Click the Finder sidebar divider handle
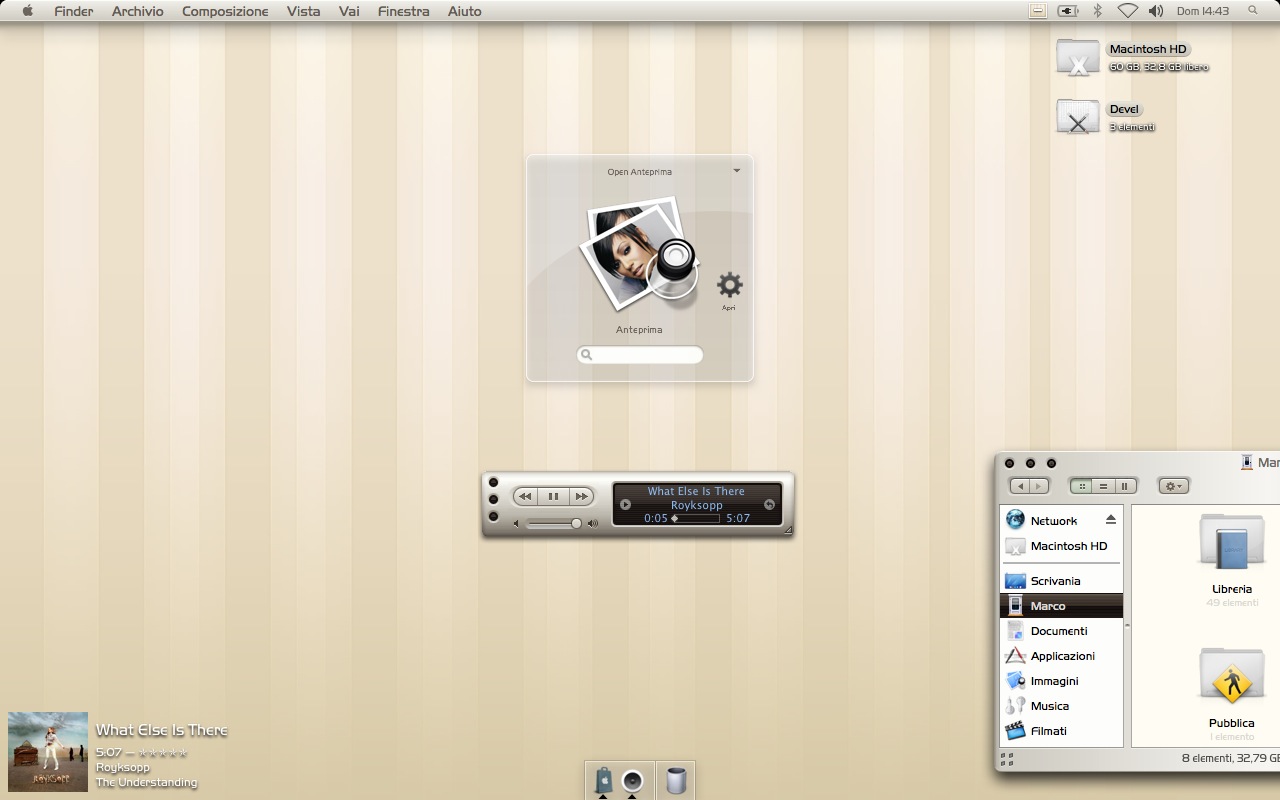 click(x=1127, y=626)
